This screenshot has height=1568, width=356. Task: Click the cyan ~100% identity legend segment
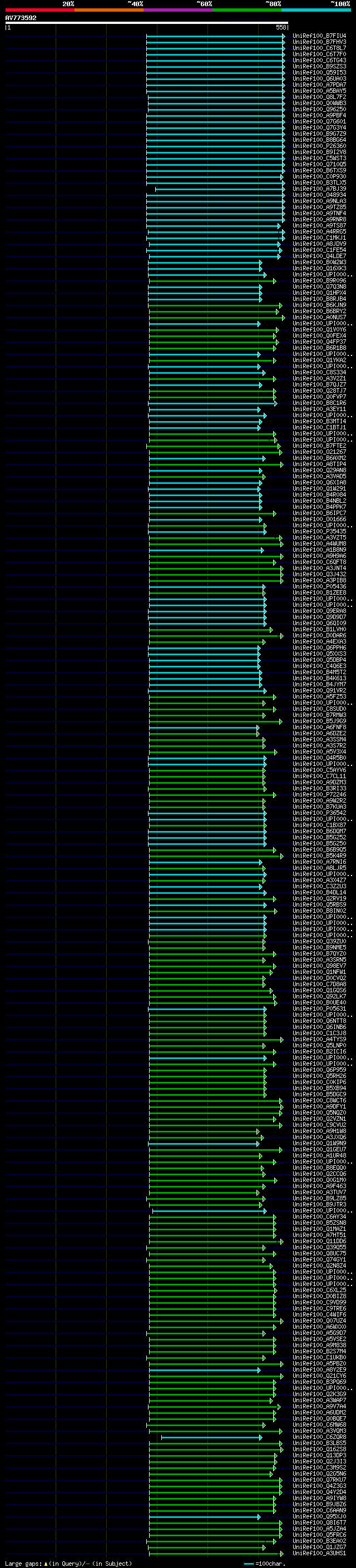click(316, 10)
